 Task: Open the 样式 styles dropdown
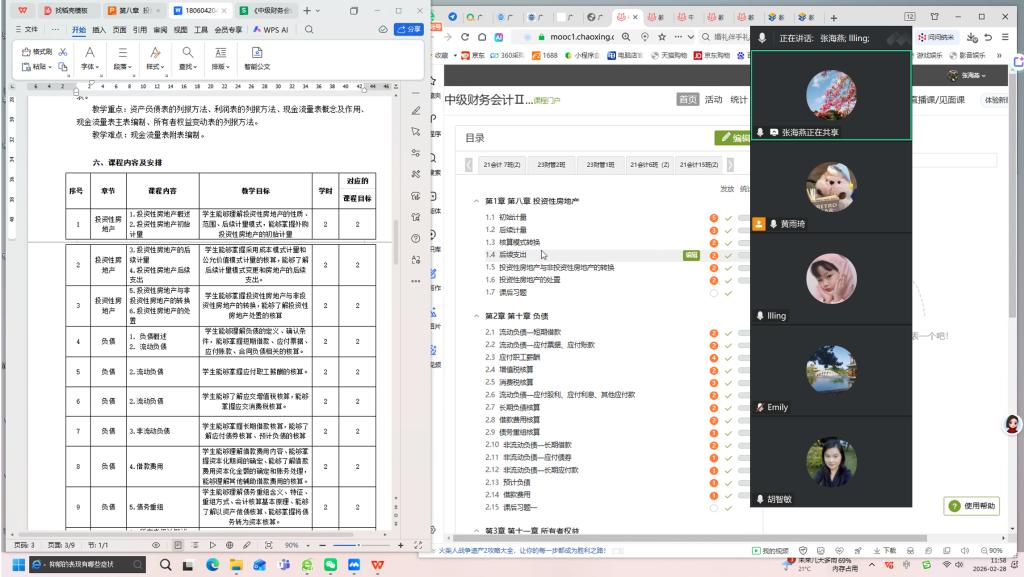(155, 58)
